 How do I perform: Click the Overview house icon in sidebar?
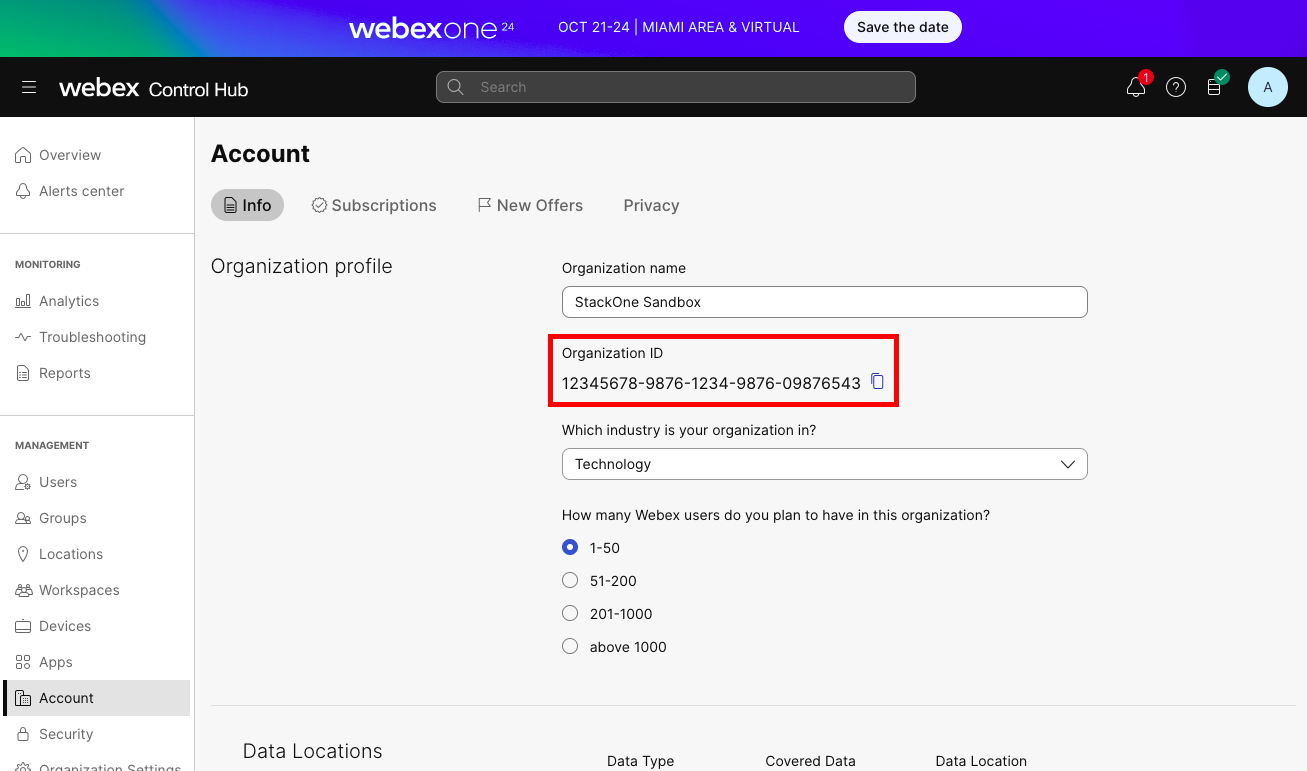pyautogui.click(x=23, y=155)
